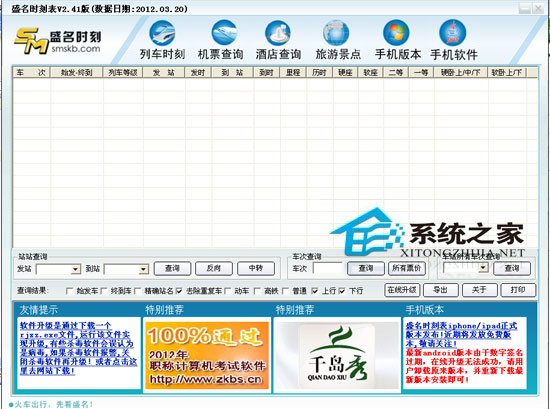Open 千岛秀 advertisement image
Image resolution: width=550 pixels, height=409 pixels.
pos(337,355)
